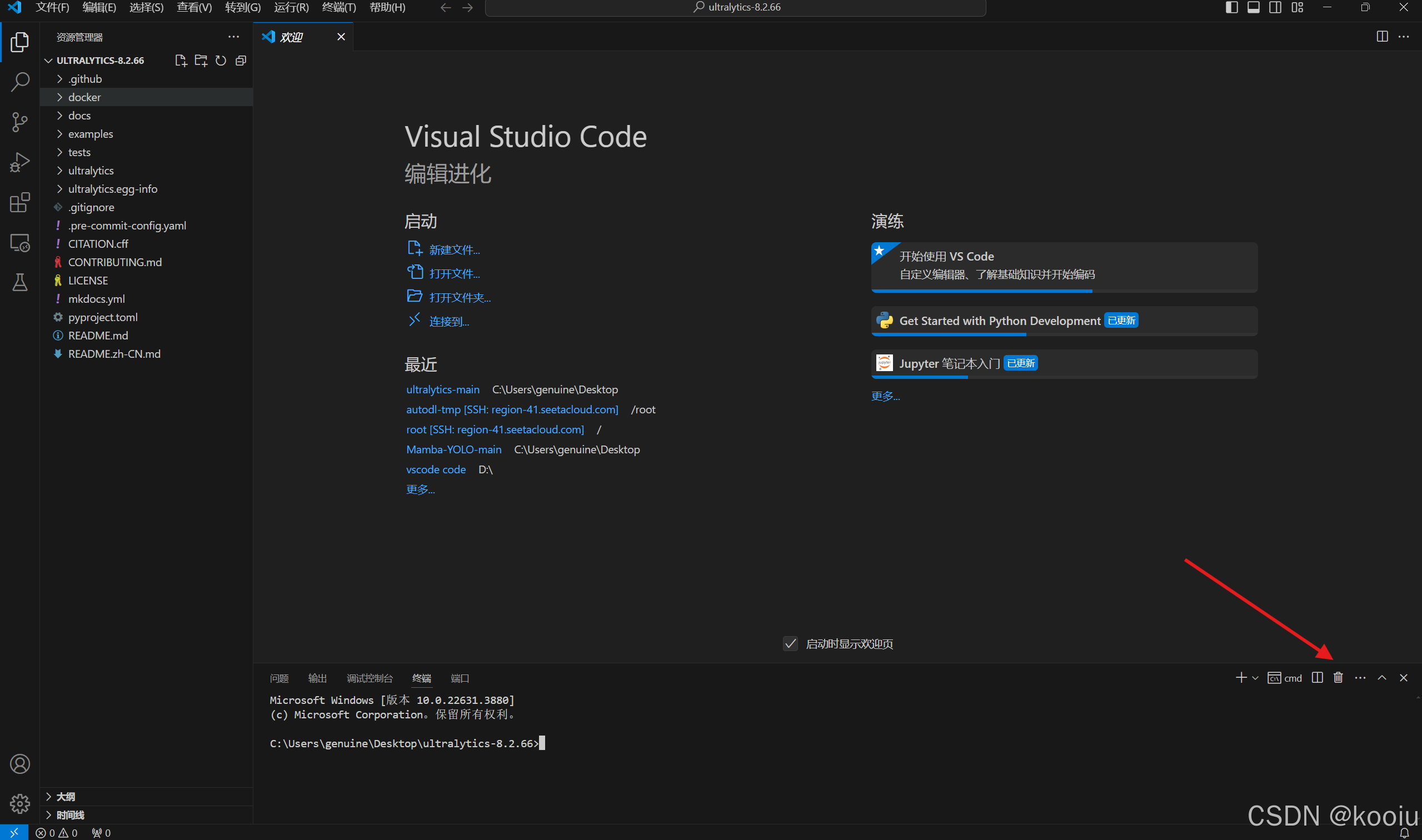Kill terminal with the trash icon

pyautogui.click(x=1338, y=678)
